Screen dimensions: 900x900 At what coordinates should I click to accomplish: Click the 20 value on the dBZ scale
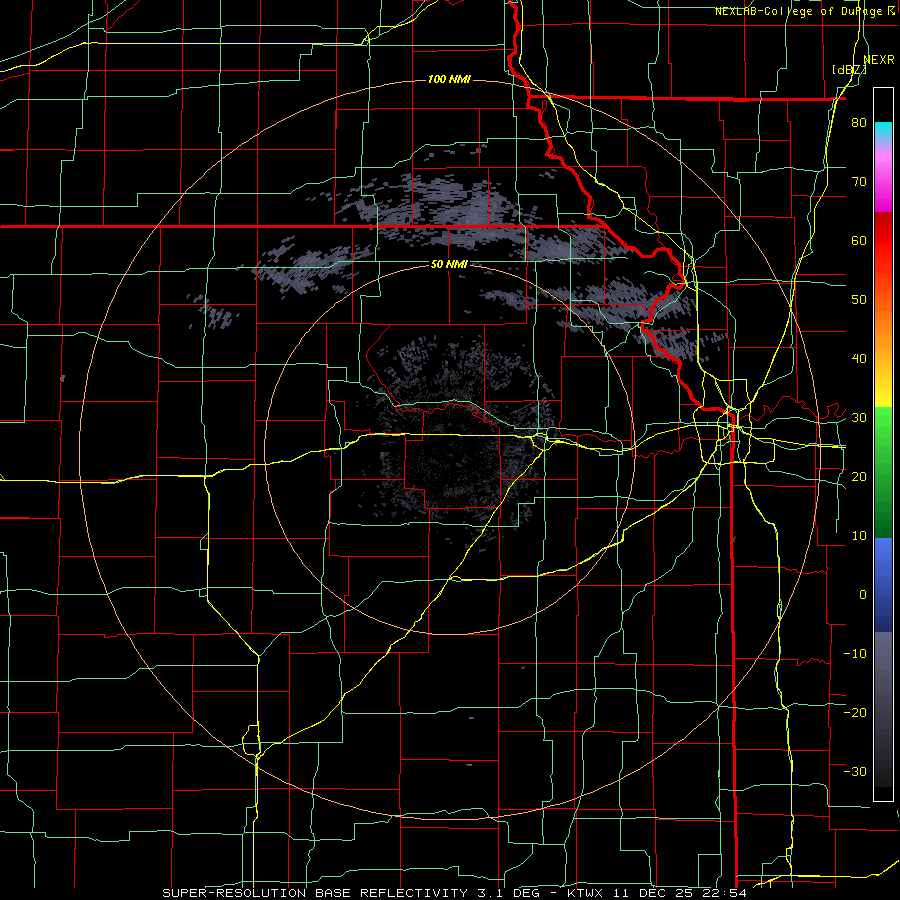point(859,476)
